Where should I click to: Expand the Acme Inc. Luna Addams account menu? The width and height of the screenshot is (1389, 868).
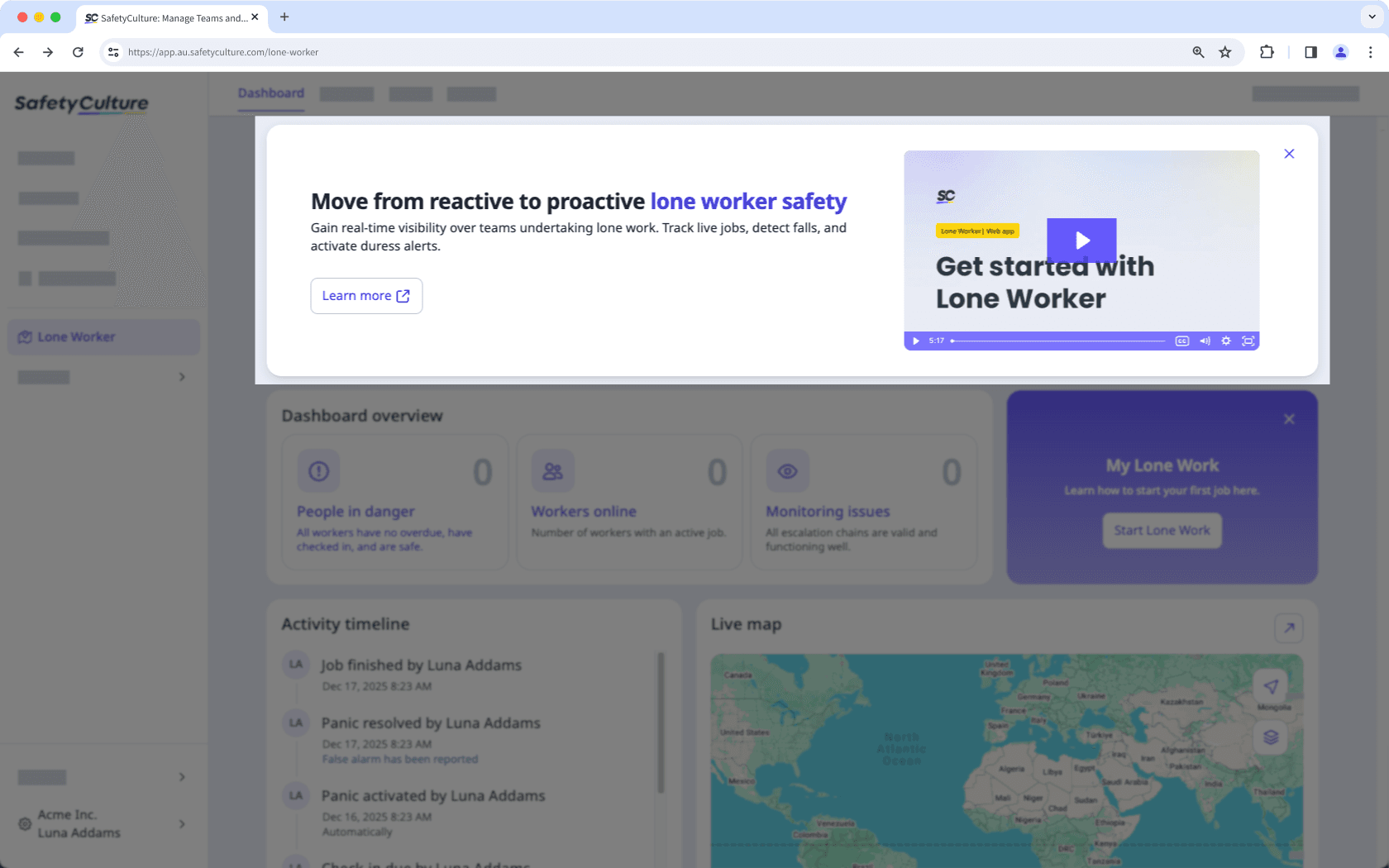pos(182,824)
